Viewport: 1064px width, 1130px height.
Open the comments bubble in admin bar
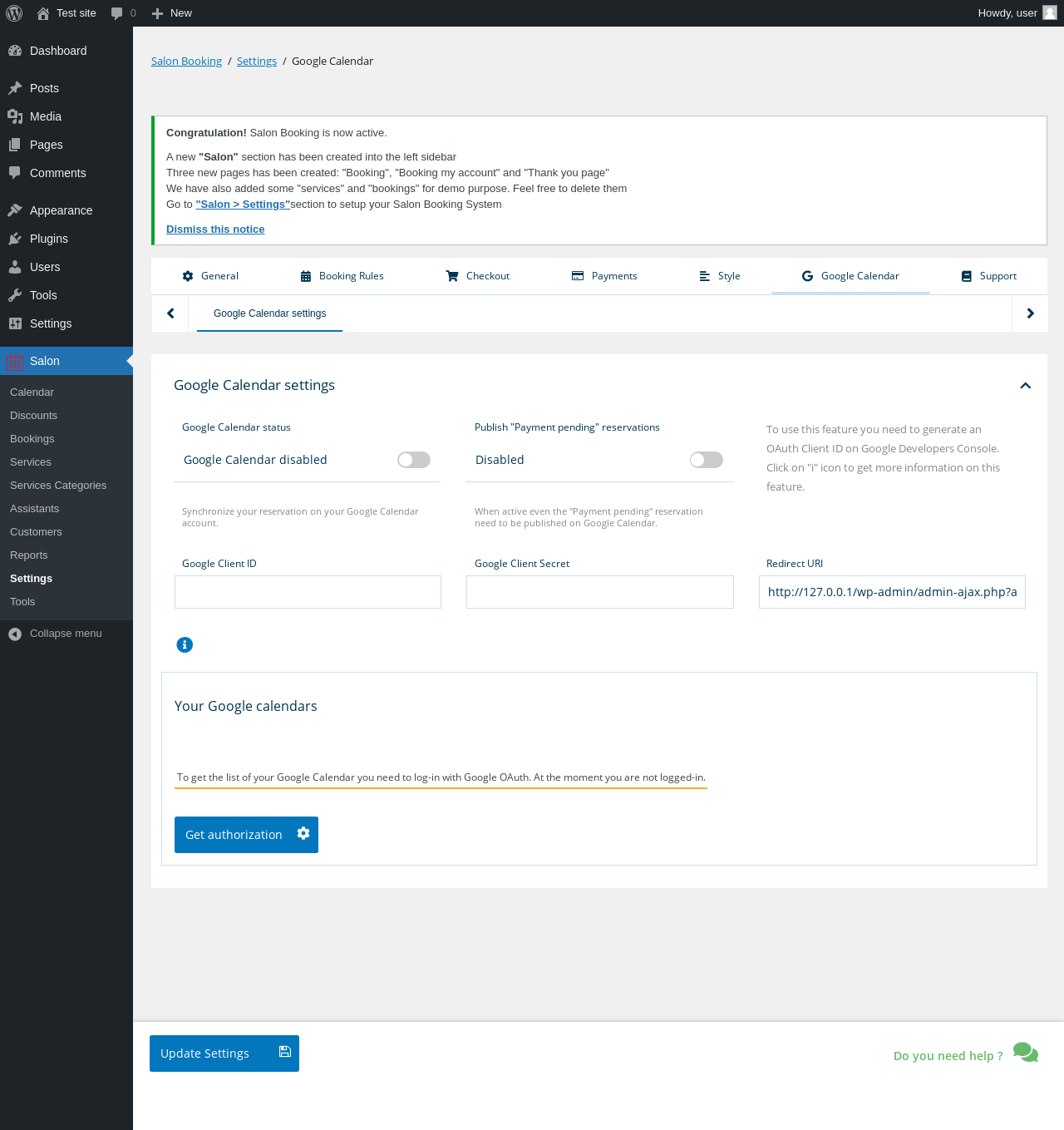coord(117,13)
